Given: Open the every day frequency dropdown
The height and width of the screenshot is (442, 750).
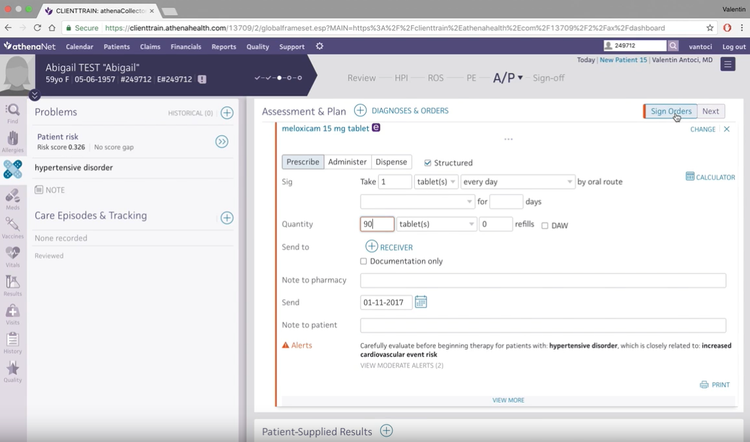Looking at the screenshot, I should click(x=518, y=182).
